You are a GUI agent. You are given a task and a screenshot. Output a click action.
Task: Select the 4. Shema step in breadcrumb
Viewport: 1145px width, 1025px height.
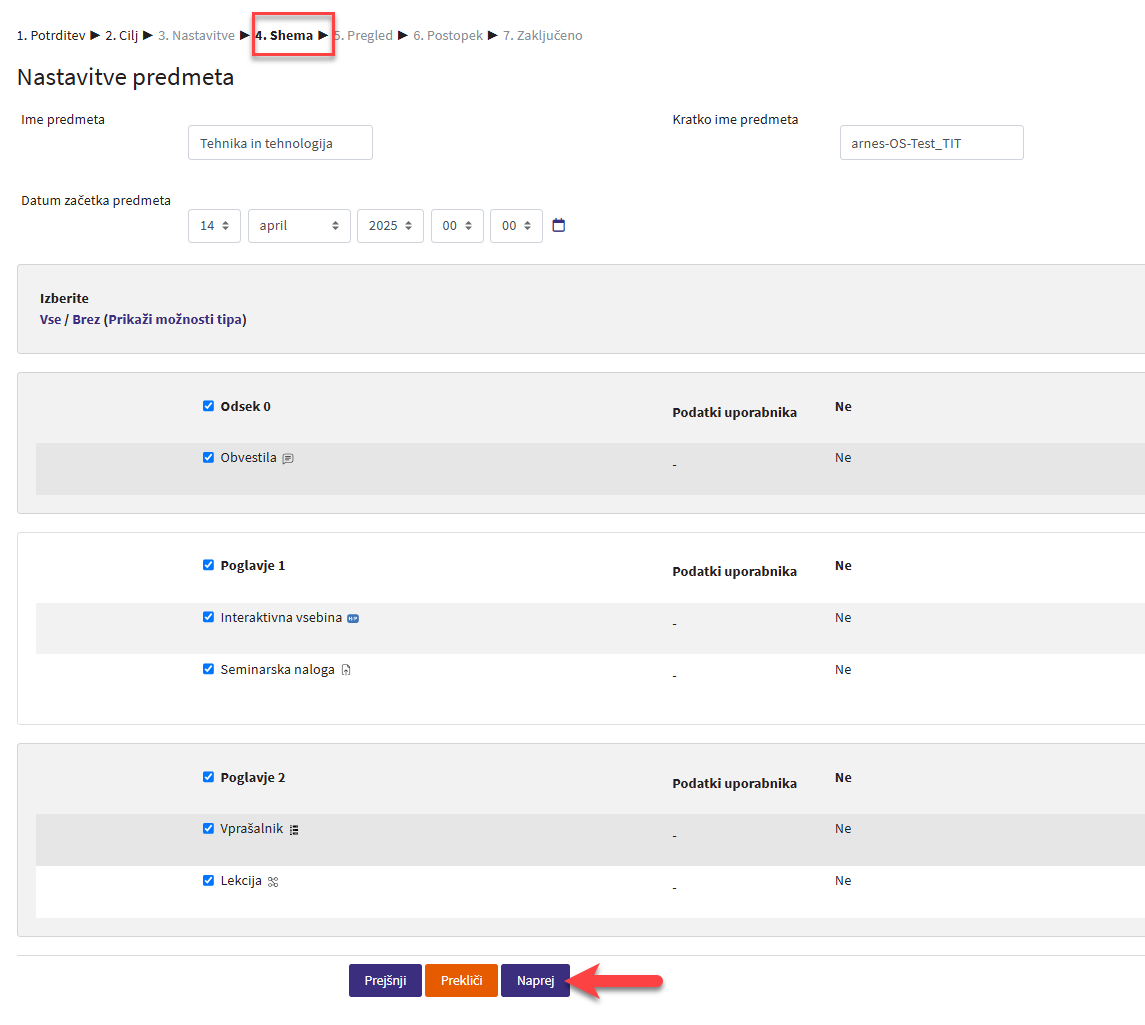[x=284, y=36]
